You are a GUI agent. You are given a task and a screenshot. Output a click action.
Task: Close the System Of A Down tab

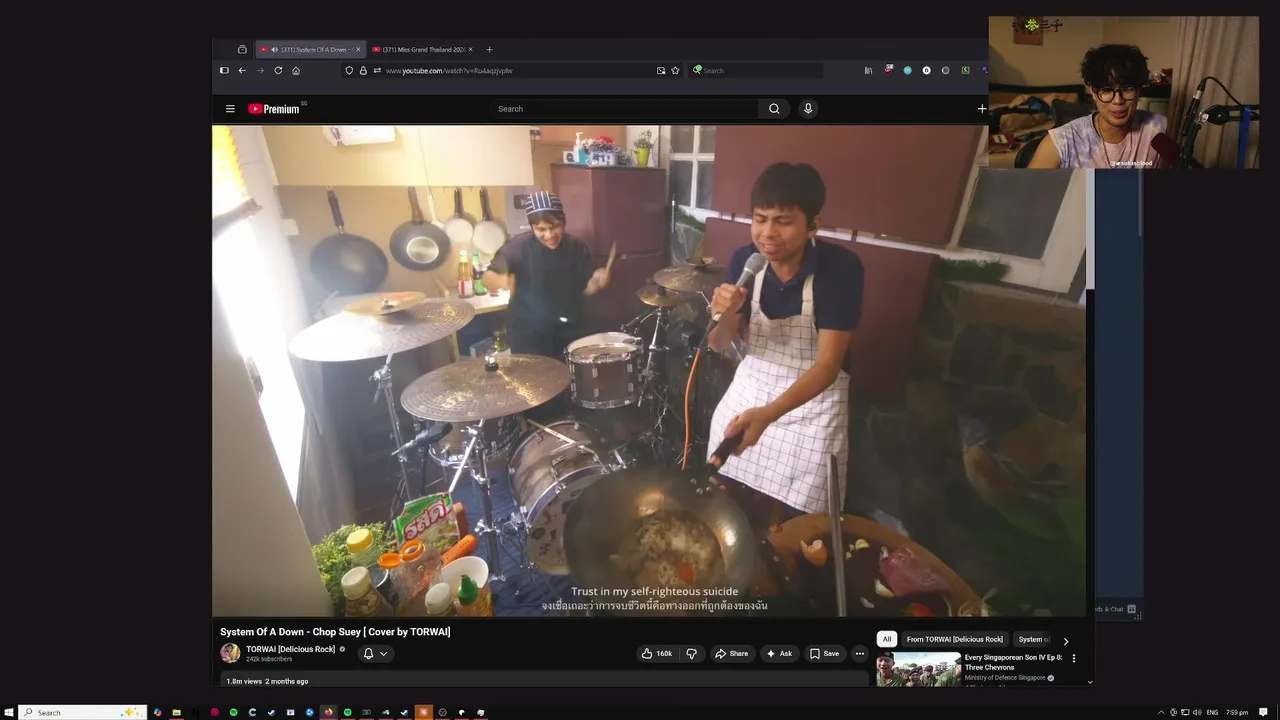coord(358,49)
